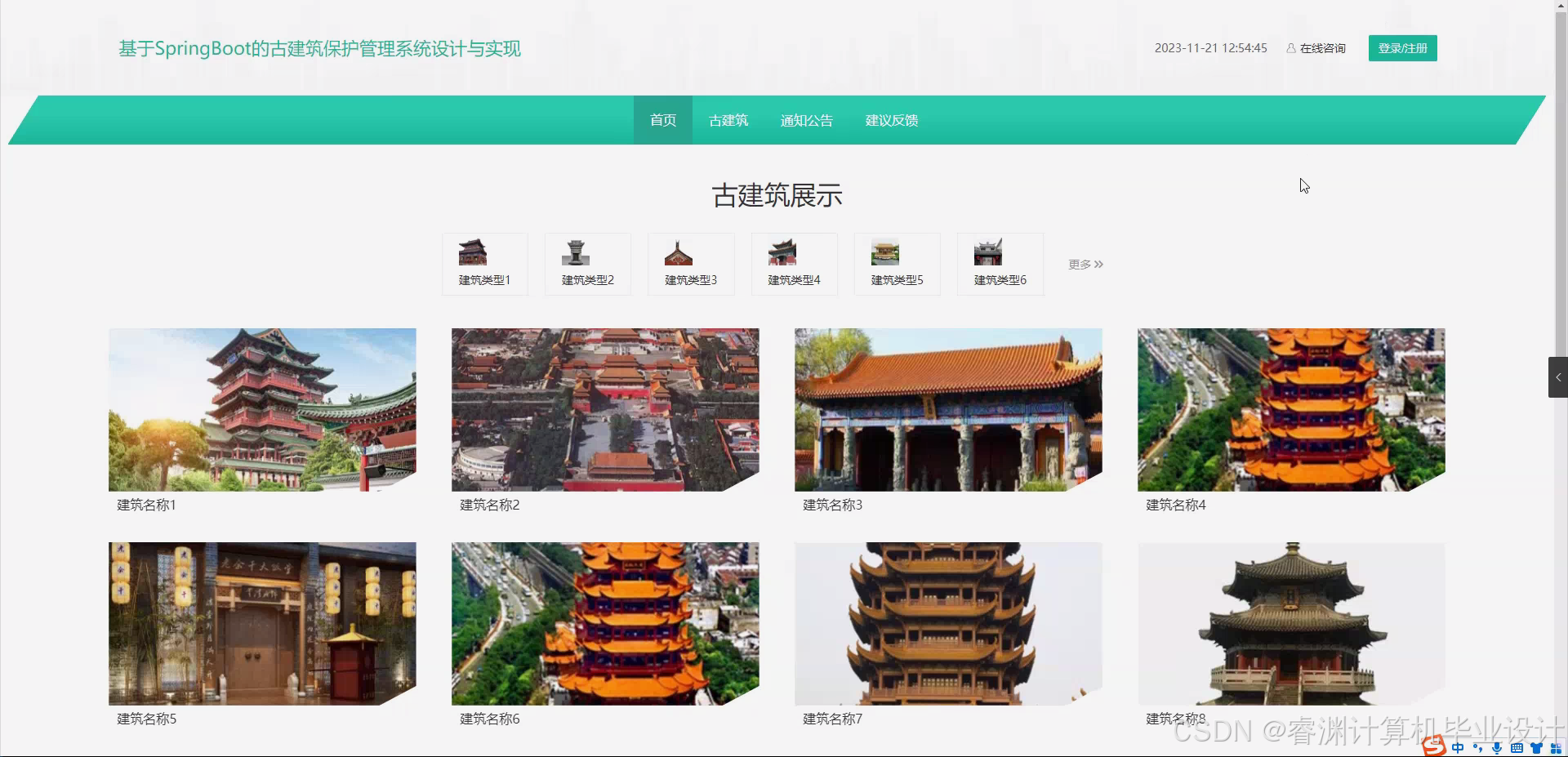This screenshot has height=757, width=1568.
Task: Activate voice input microphone icon
Action: [1497, 748]
